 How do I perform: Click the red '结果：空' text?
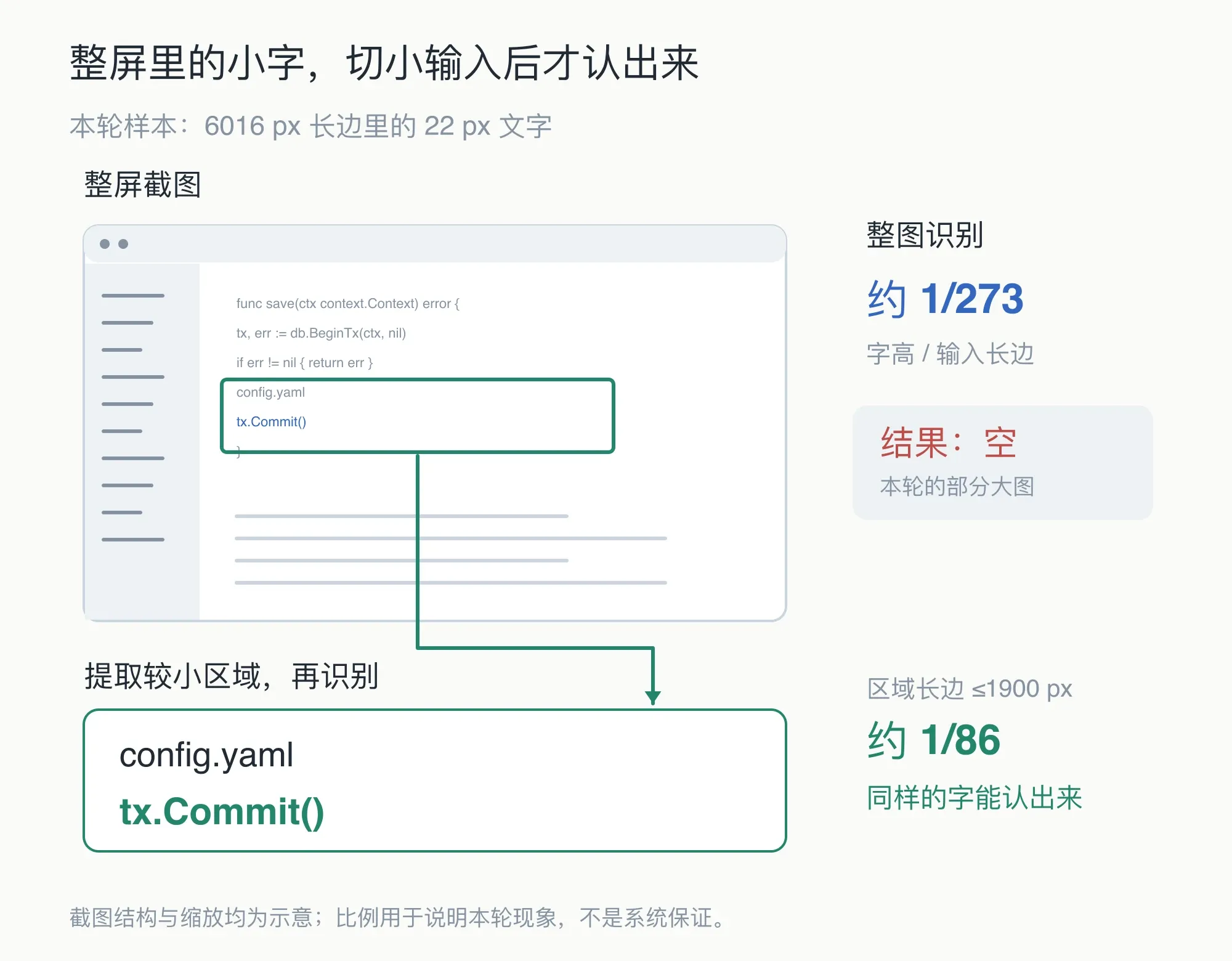[x=949, y=442]
